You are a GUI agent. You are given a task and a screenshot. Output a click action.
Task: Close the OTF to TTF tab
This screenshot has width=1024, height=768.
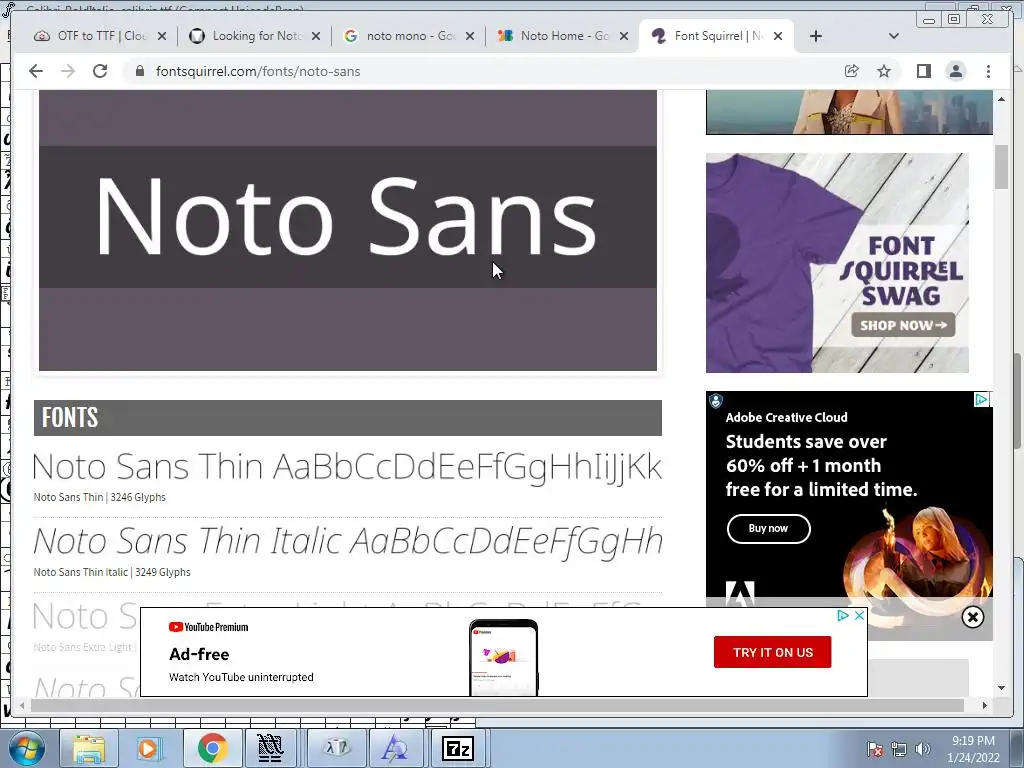point(162,36)
